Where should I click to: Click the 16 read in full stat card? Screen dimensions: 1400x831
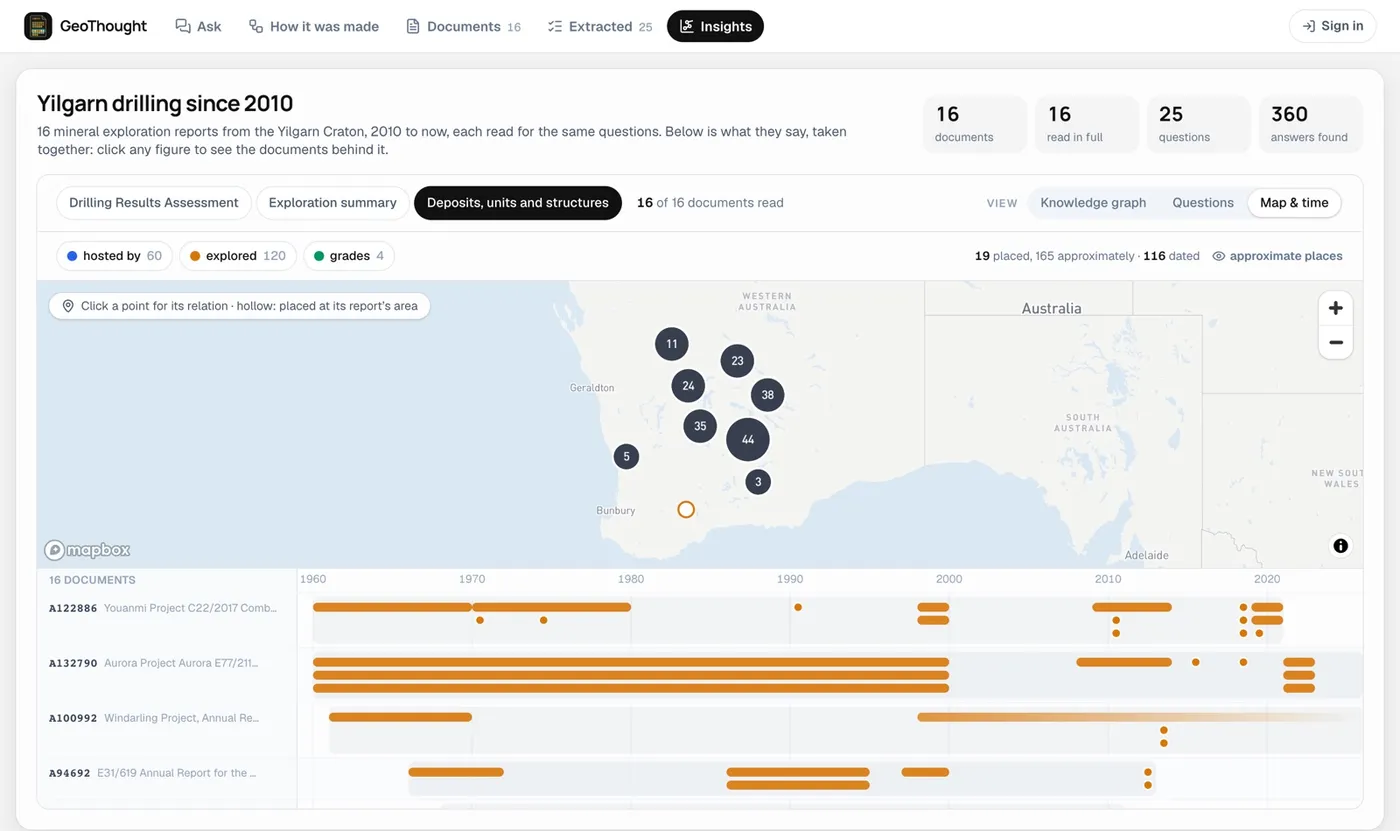pos(1087,124)
